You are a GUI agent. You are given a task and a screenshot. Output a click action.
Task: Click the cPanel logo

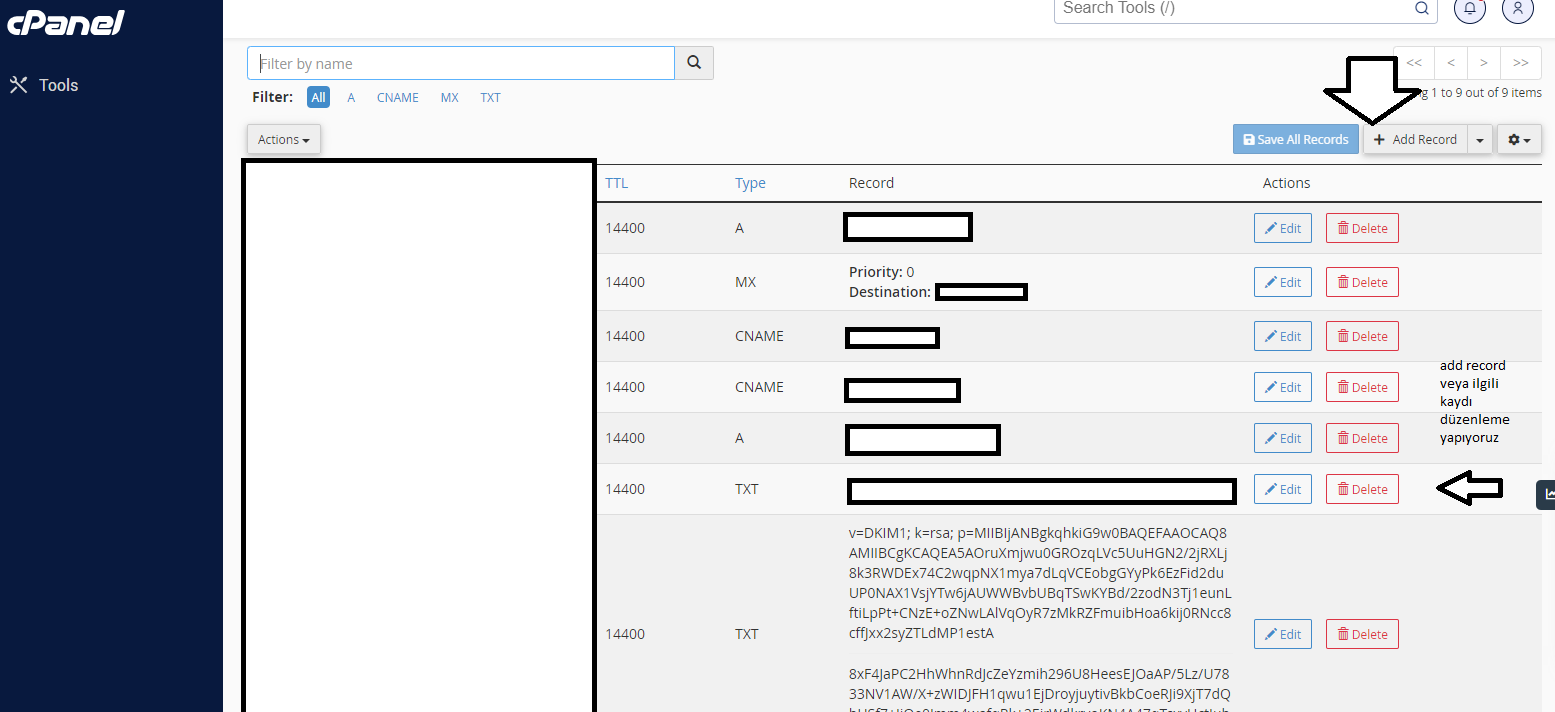(x=66, y=22)
